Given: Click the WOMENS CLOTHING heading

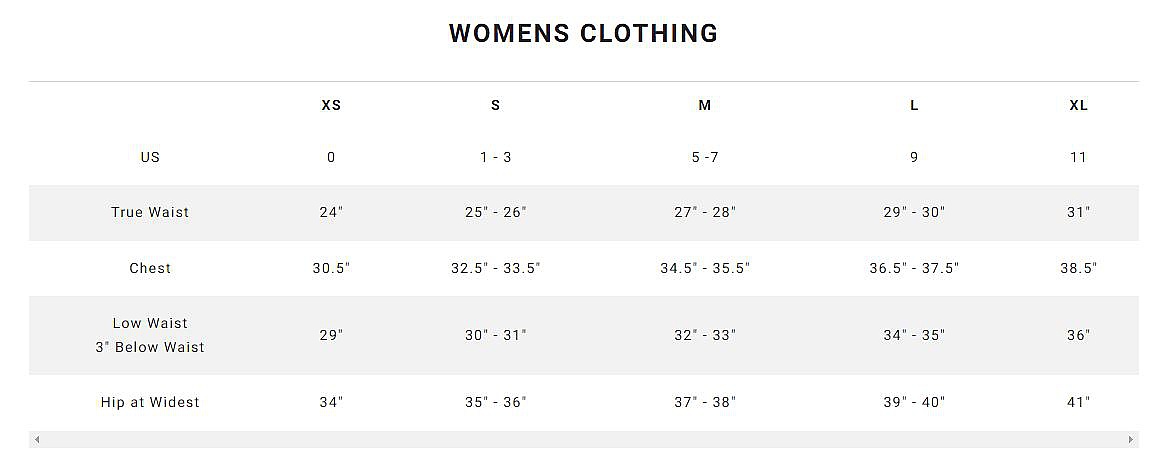Looking at the screenshot, I should pyautogui.click(x=583, y=33).
